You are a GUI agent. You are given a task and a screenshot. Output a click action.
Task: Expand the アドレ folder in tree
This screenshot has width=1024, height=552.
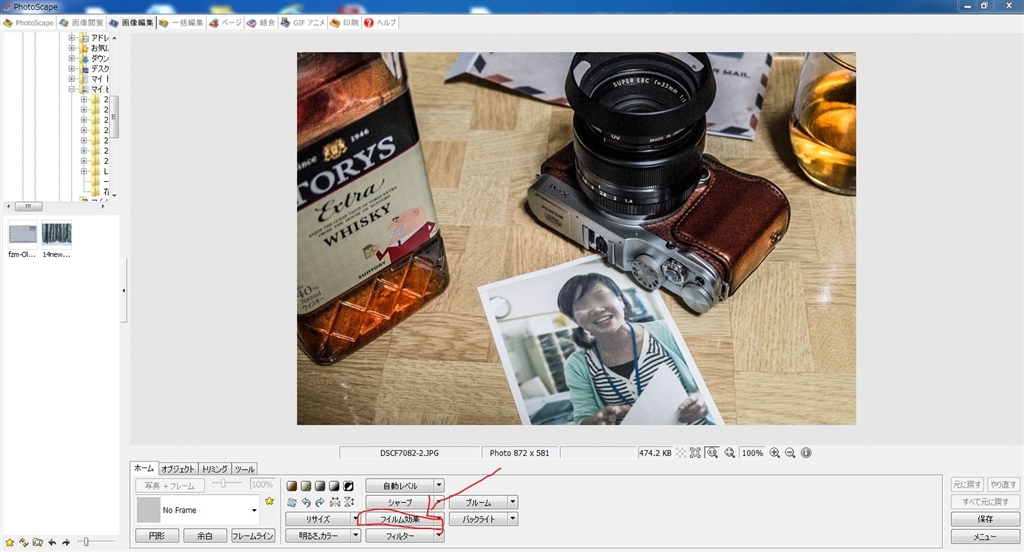(x=72, y=38)
